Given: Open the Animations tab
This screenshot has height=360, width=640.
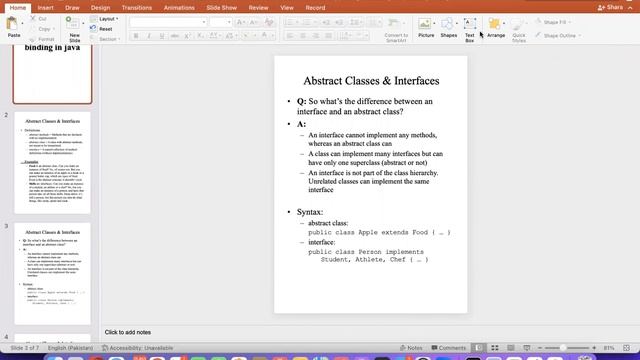Looking at the screenshot, I should point(179,8).
